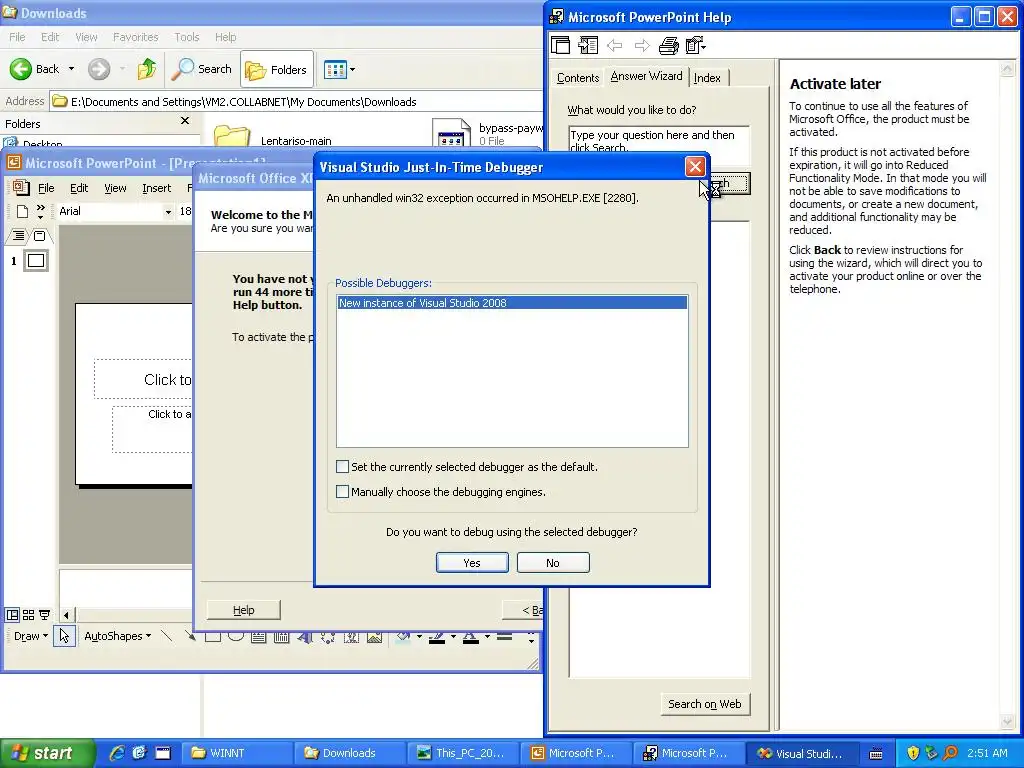Switch to Visual Studio taskbar button

[801, 753]
